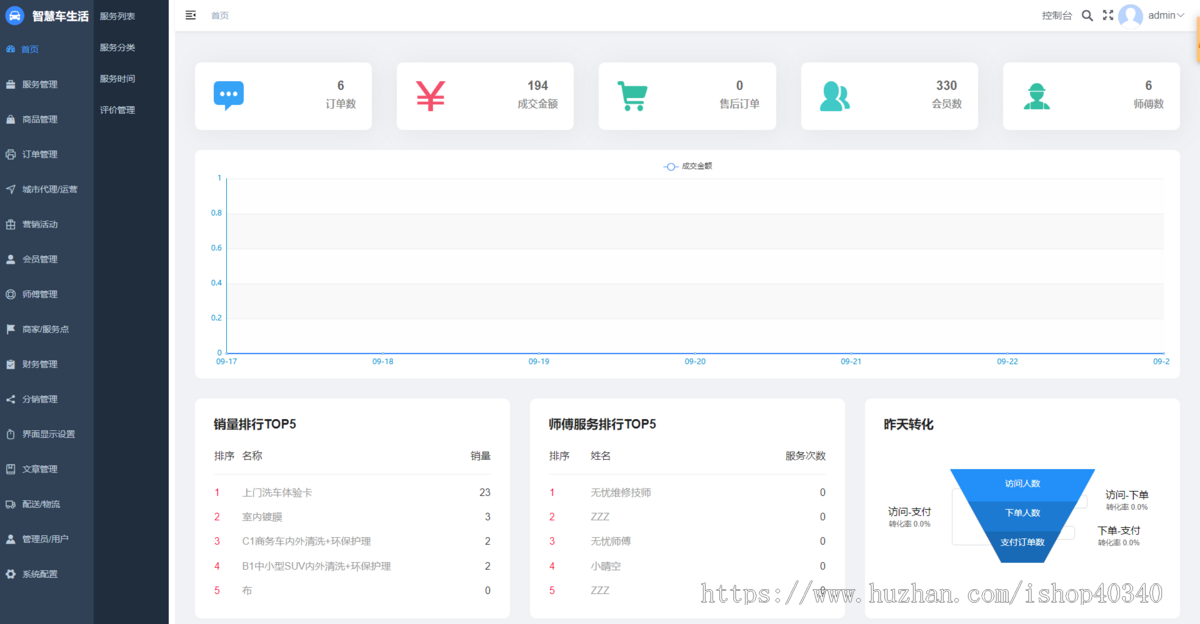Enter fullscreen with the expand icon
Screen dimensions: 1200x624
point(1108,15)
